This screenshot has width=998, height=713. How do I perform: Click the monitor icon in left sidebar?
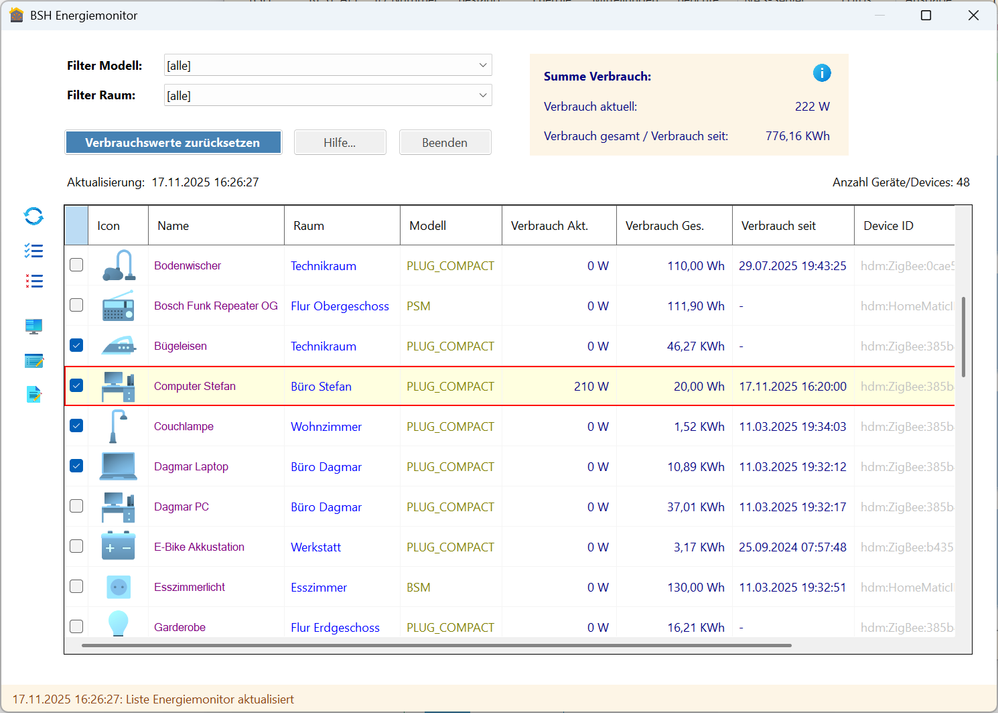coord(34,326)
